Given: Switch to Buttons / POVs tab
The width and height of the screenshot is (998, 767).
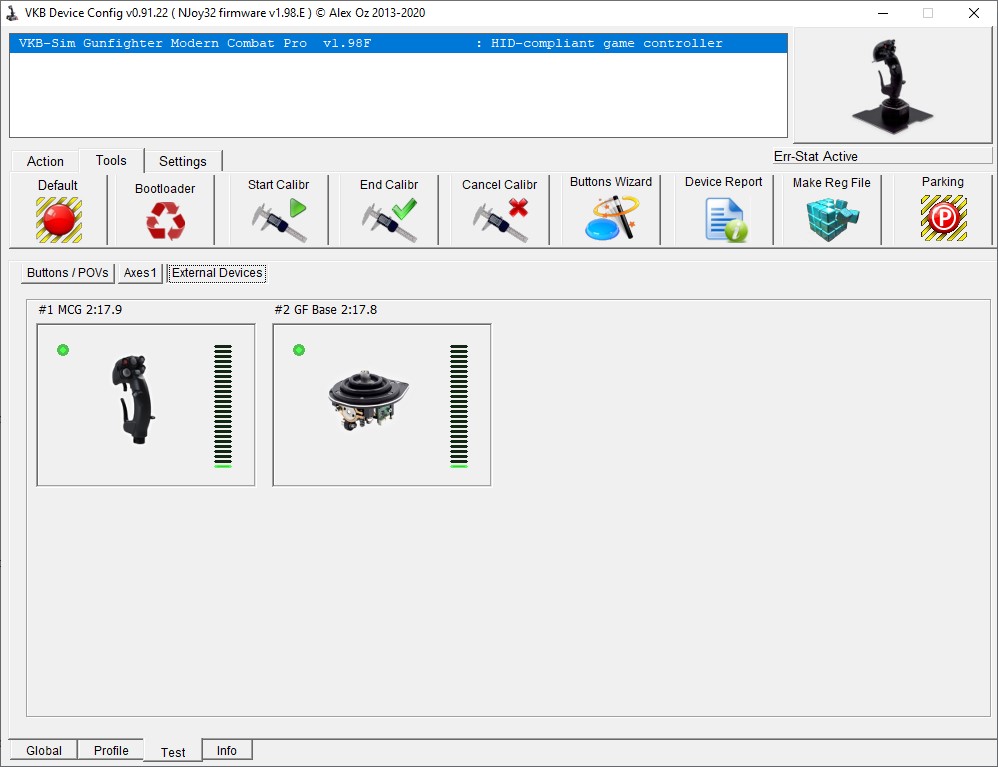Looking at the screenshot, I should point(67,272).
